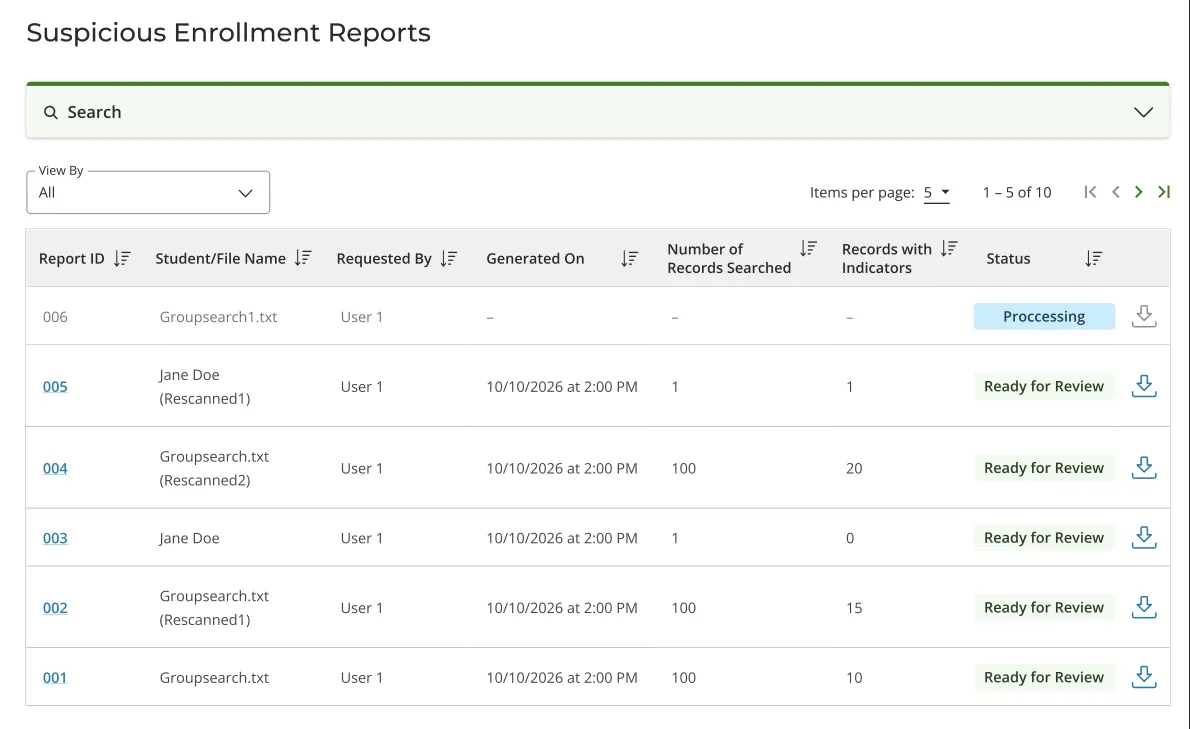Click the Suspicious Enrollment Reports heading

pos(228,33)
